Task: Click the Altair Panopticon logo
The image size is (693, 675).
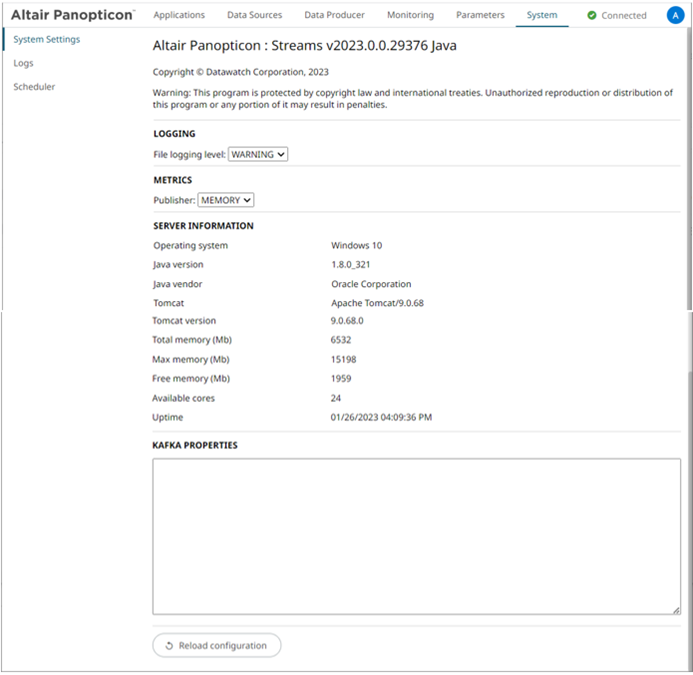Action: 72,15
